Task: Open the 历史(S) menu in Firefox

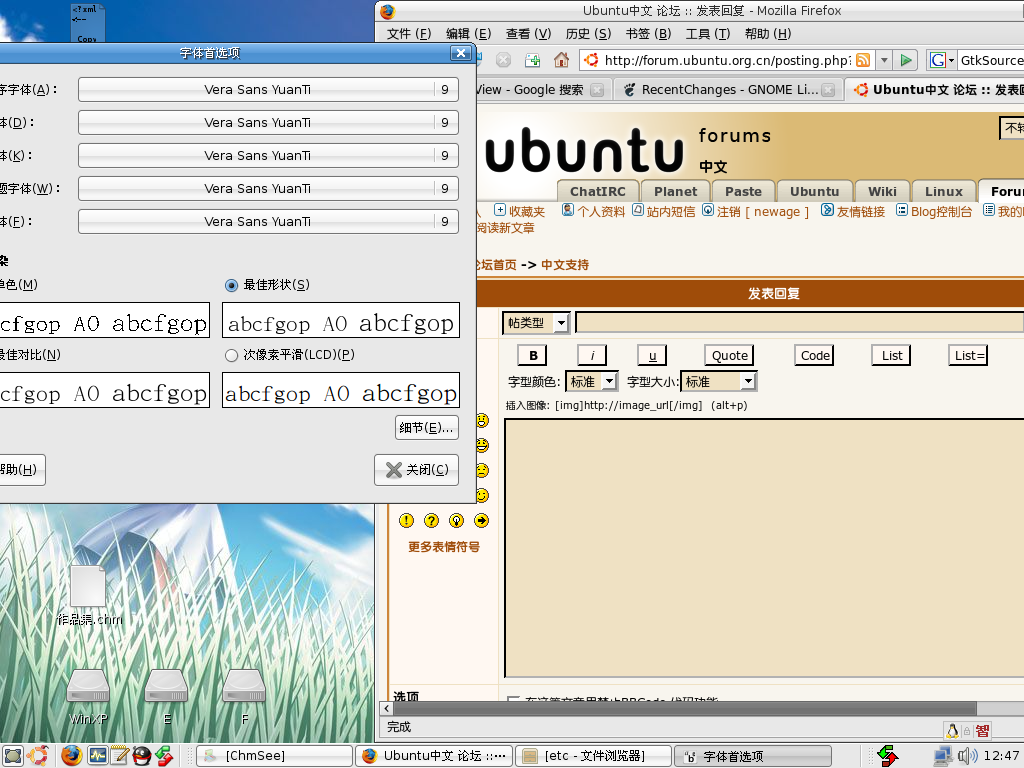Action: [x=588, y=33]
